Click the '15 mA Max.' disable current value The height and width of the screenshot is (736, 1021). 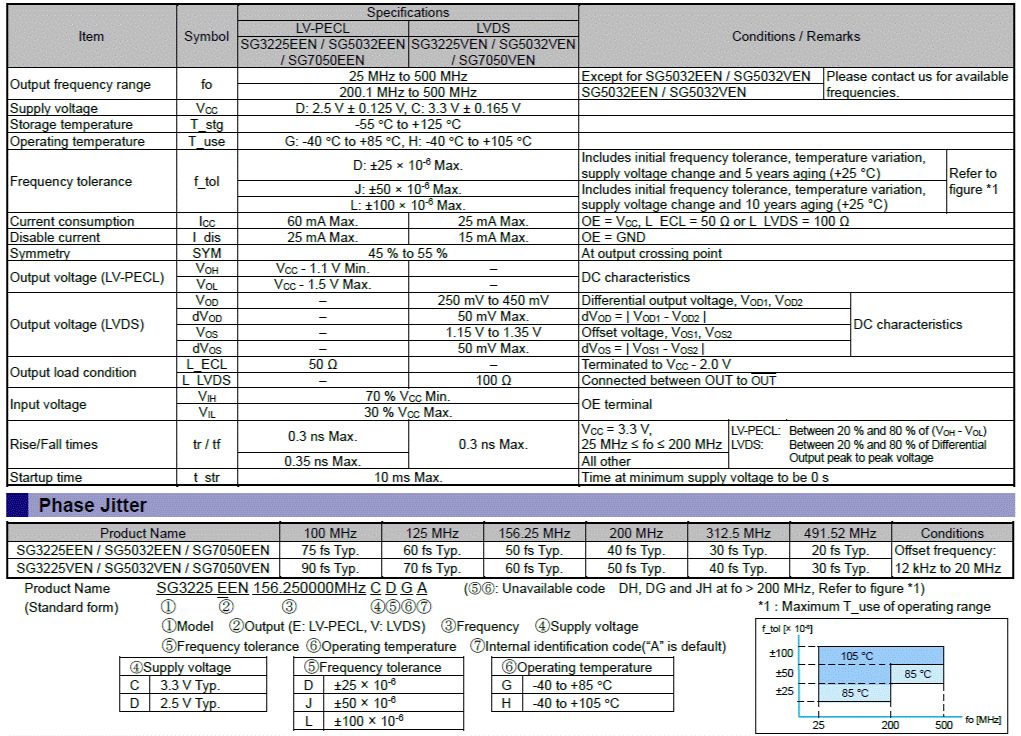coord(493,237)
